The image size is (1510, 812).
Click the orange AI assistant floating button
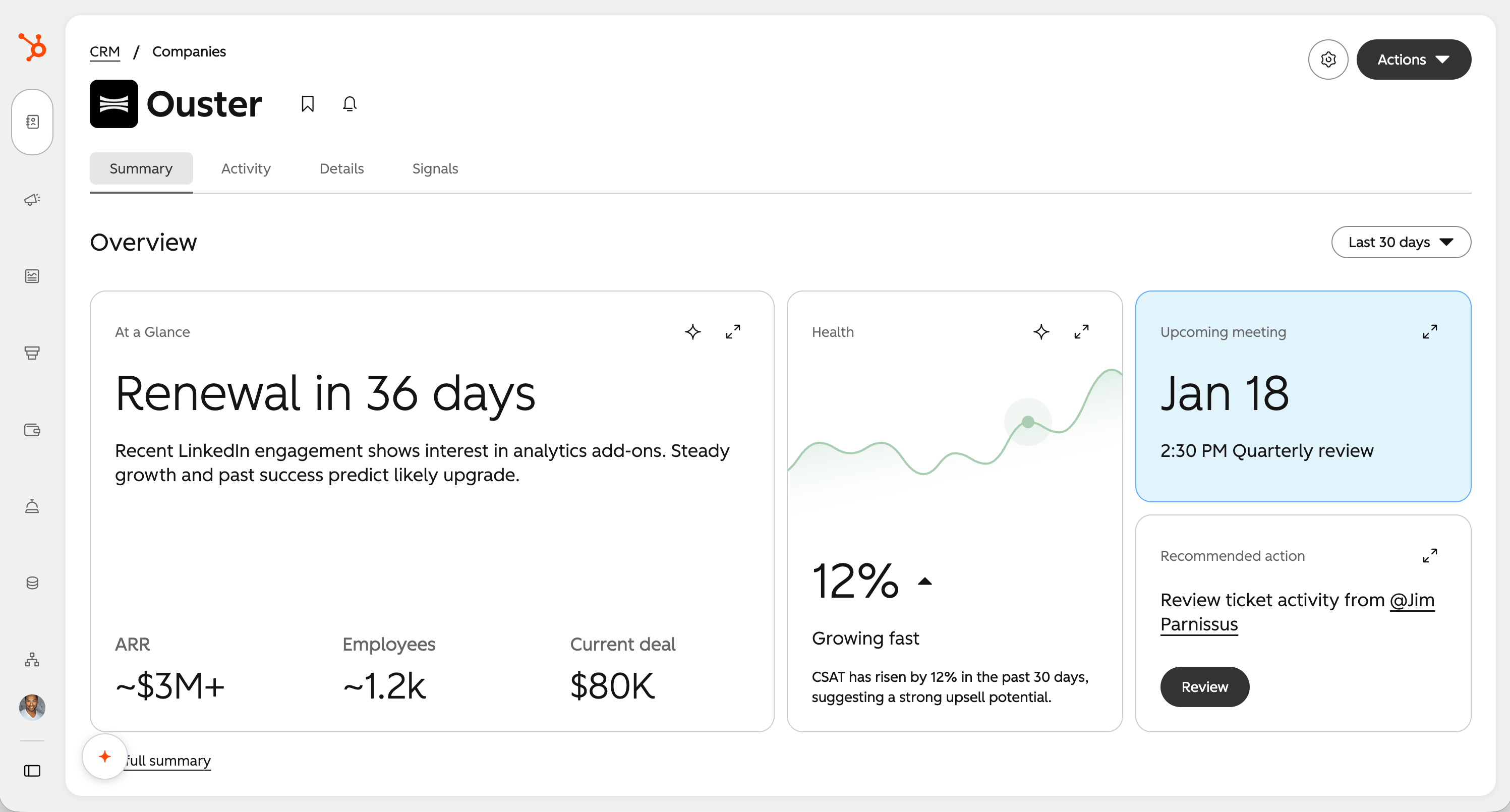(105, 757)
